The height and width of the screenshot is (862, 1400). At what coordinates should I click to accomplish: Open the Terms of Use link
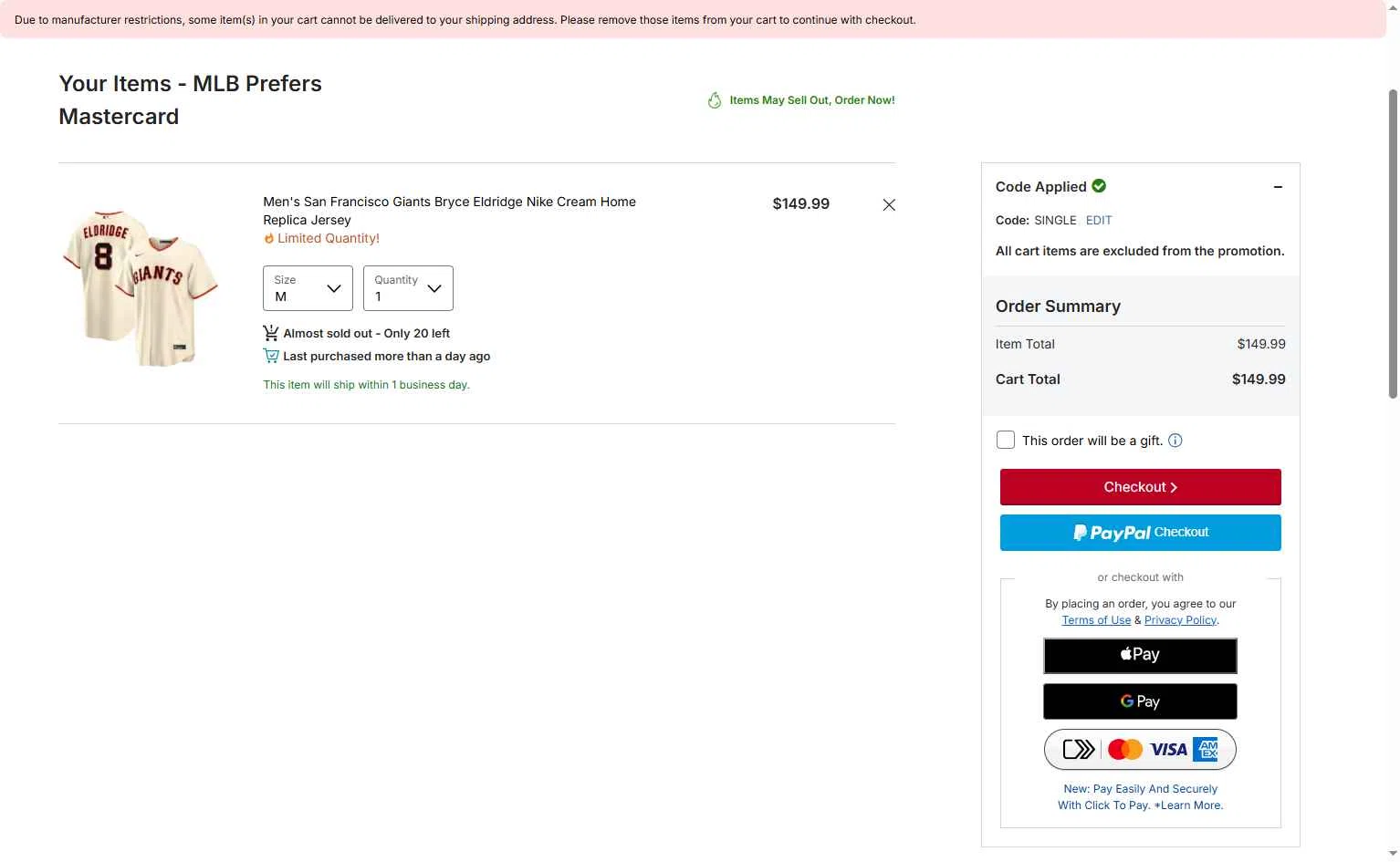click(1096, 620)
